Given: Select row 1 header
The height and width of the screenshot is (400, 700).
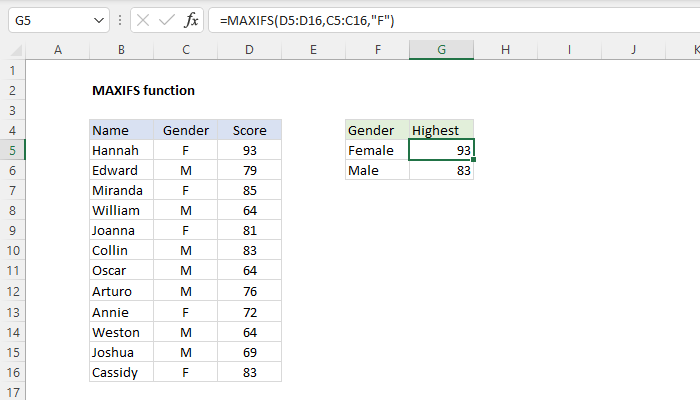Looking at the screenshot, I should point(12,70).
